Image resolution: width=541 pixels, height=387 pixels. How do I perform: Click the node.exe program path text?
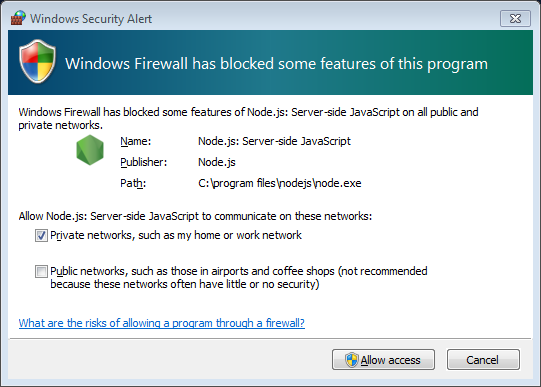tap(280, 183)
